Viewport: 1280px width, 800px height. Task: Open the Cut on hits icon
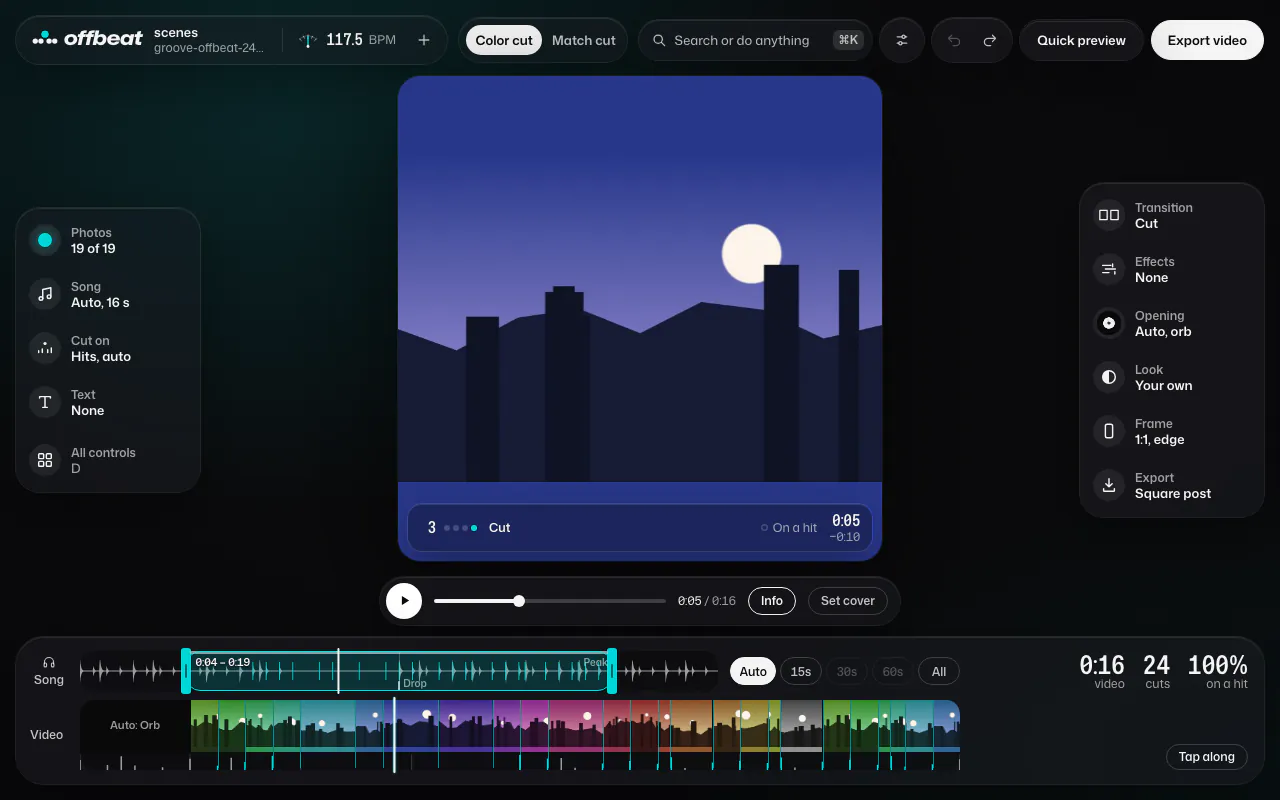45,348
